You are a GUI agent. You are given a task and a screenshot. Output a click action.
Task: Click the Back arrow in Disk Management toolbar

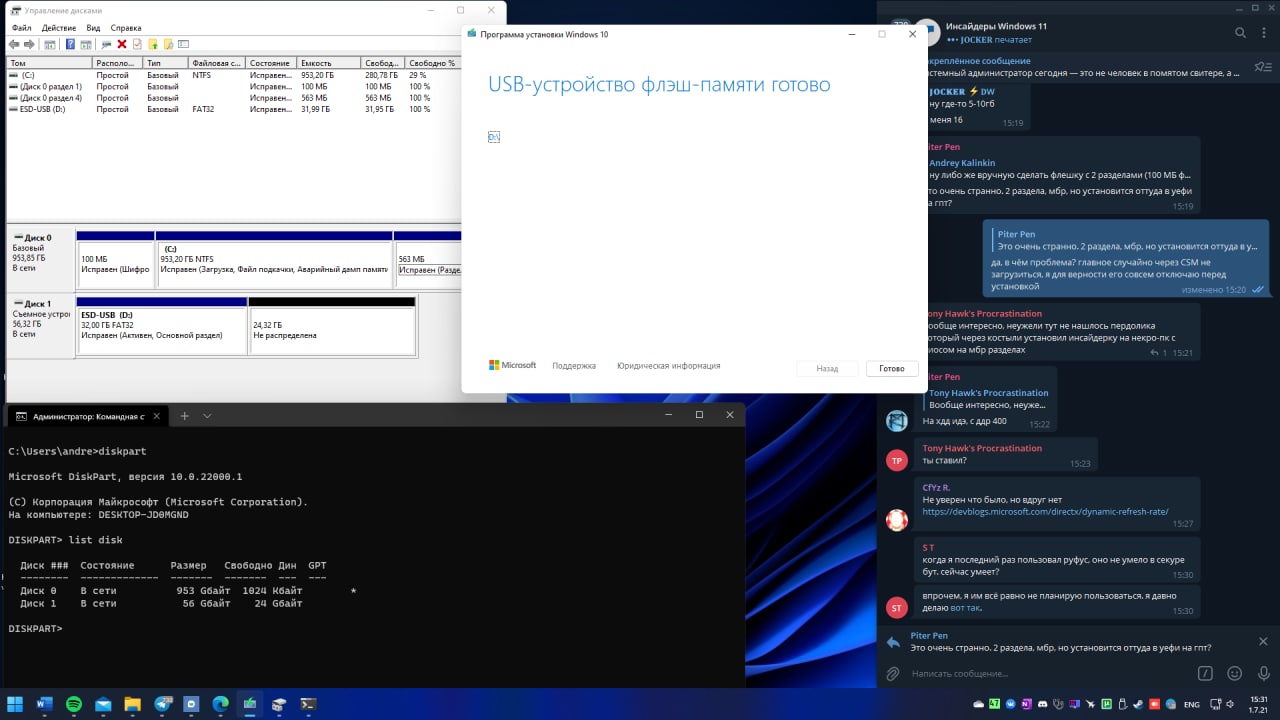14,44
